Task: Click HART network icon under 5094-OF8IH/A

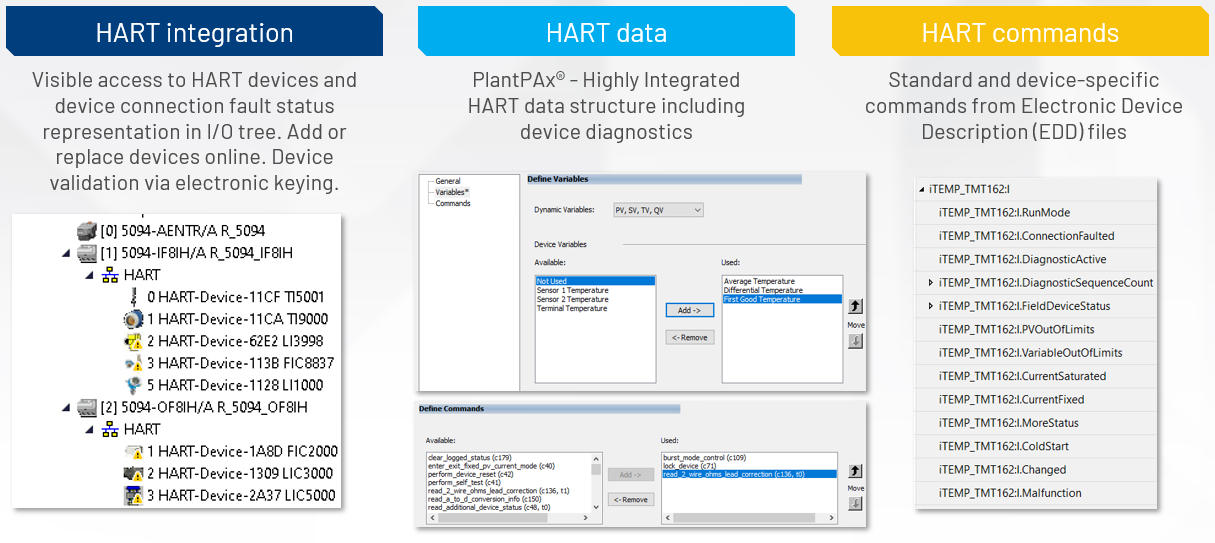Action: pos(109,429)
